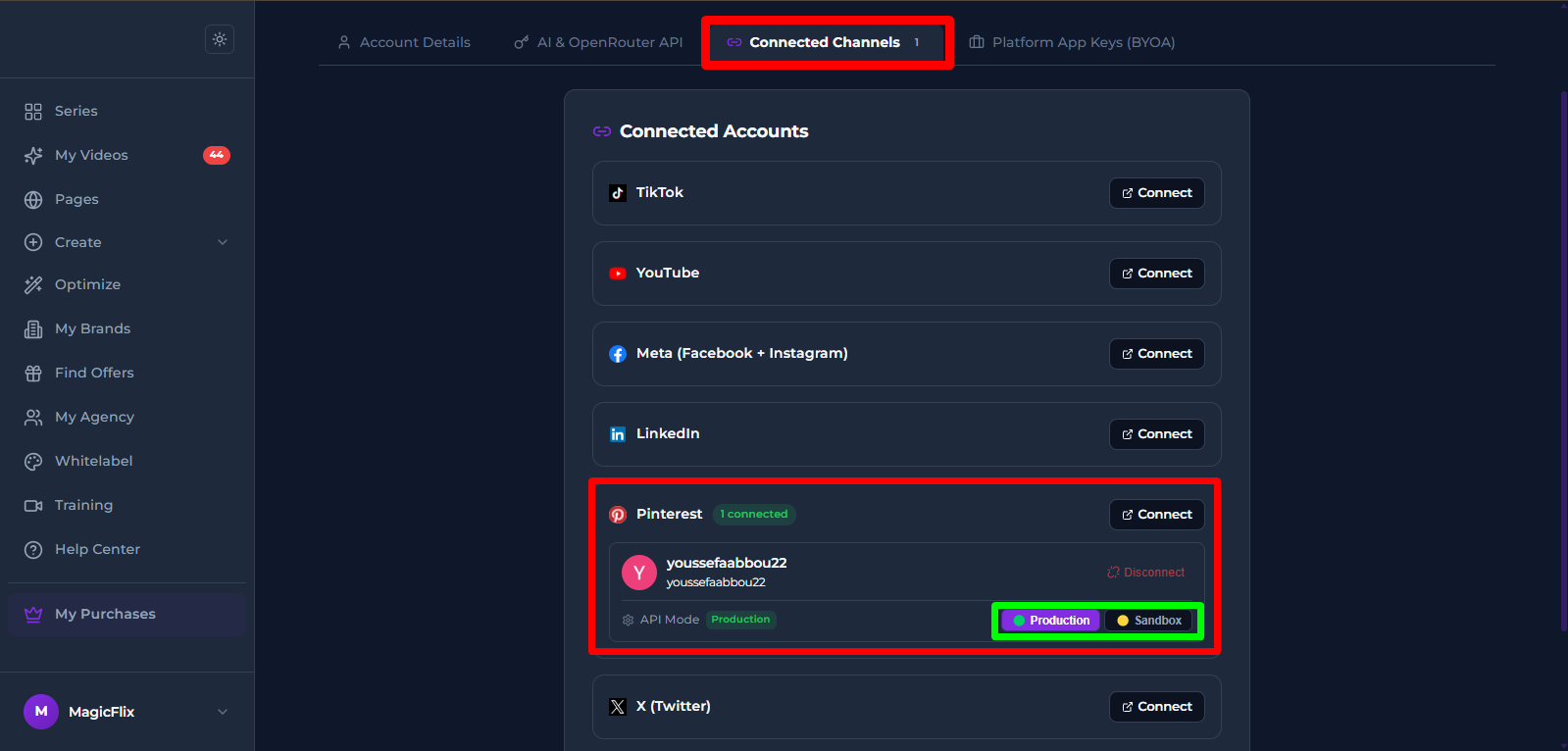Screen dimensions: 1568x751
Task: Click the My Purchases crown icon
Action: pos(33,615)
